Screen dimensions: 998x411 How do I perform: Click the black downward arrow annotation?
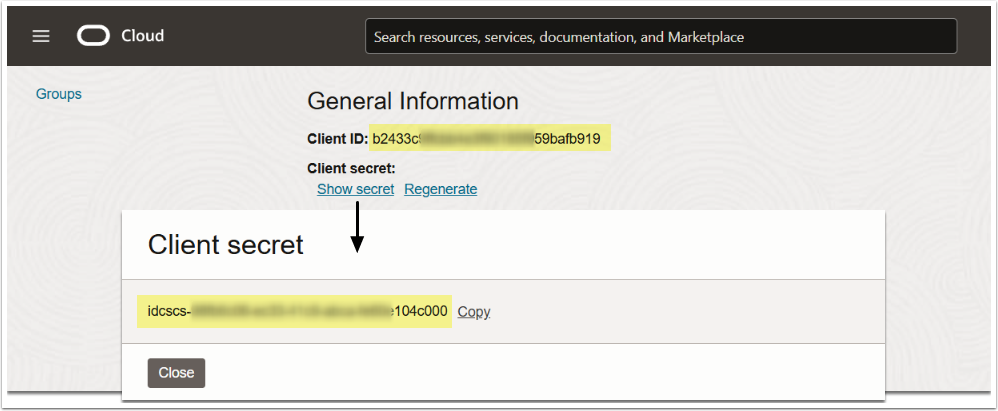click(357, 228)
